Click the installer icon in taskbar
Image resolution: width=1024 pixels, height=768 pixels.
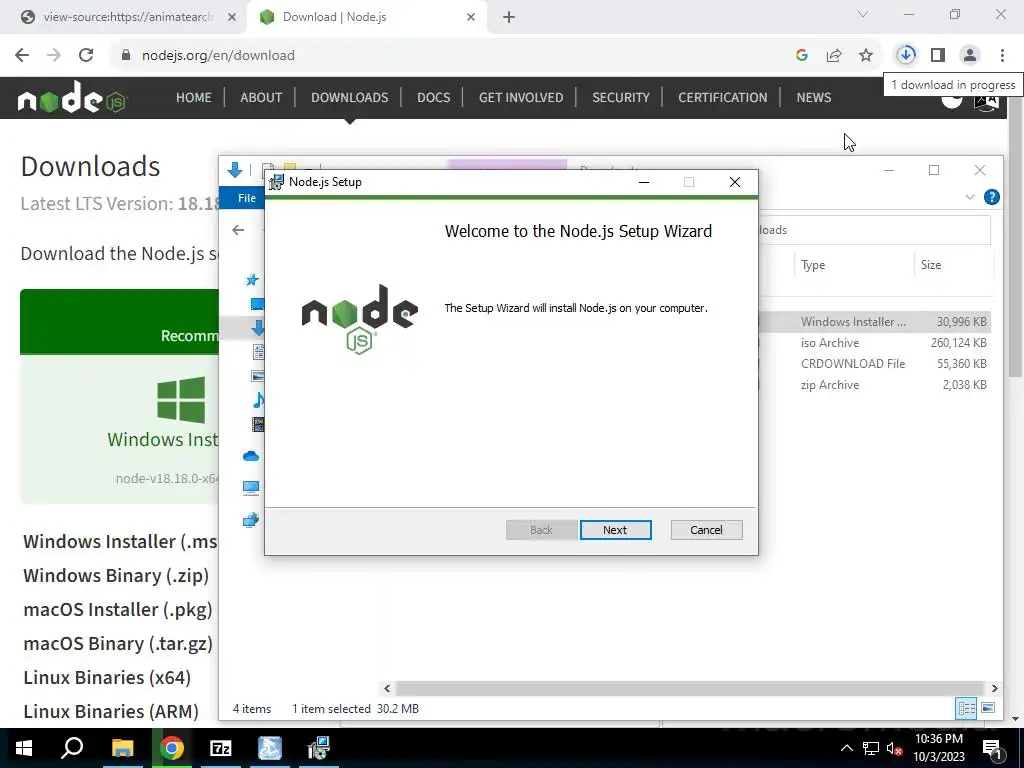[x=319, y=748]
